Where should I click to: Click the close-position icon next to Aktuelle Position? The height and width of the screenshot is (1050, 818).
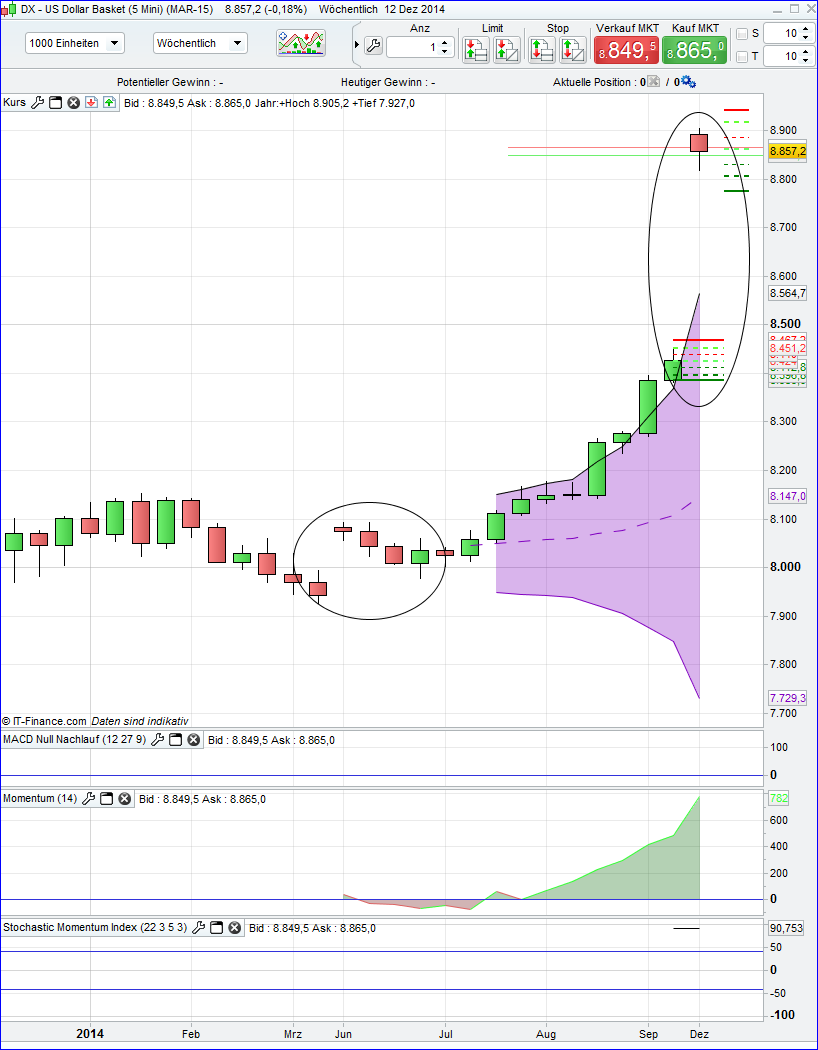[653, 82]
